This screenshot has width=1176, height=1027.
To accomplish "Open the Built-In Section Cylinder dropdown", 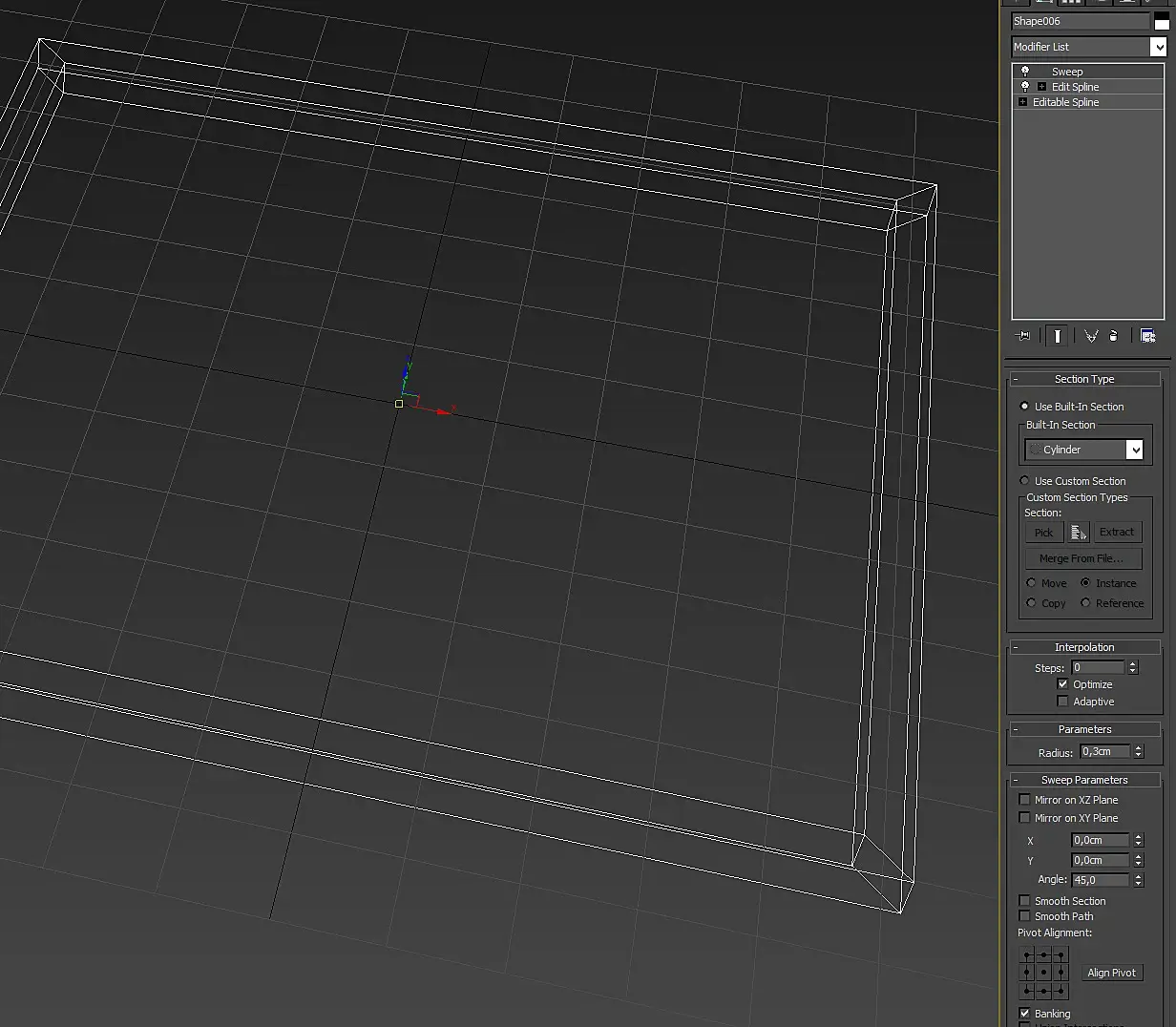I will coord(1134,450).
